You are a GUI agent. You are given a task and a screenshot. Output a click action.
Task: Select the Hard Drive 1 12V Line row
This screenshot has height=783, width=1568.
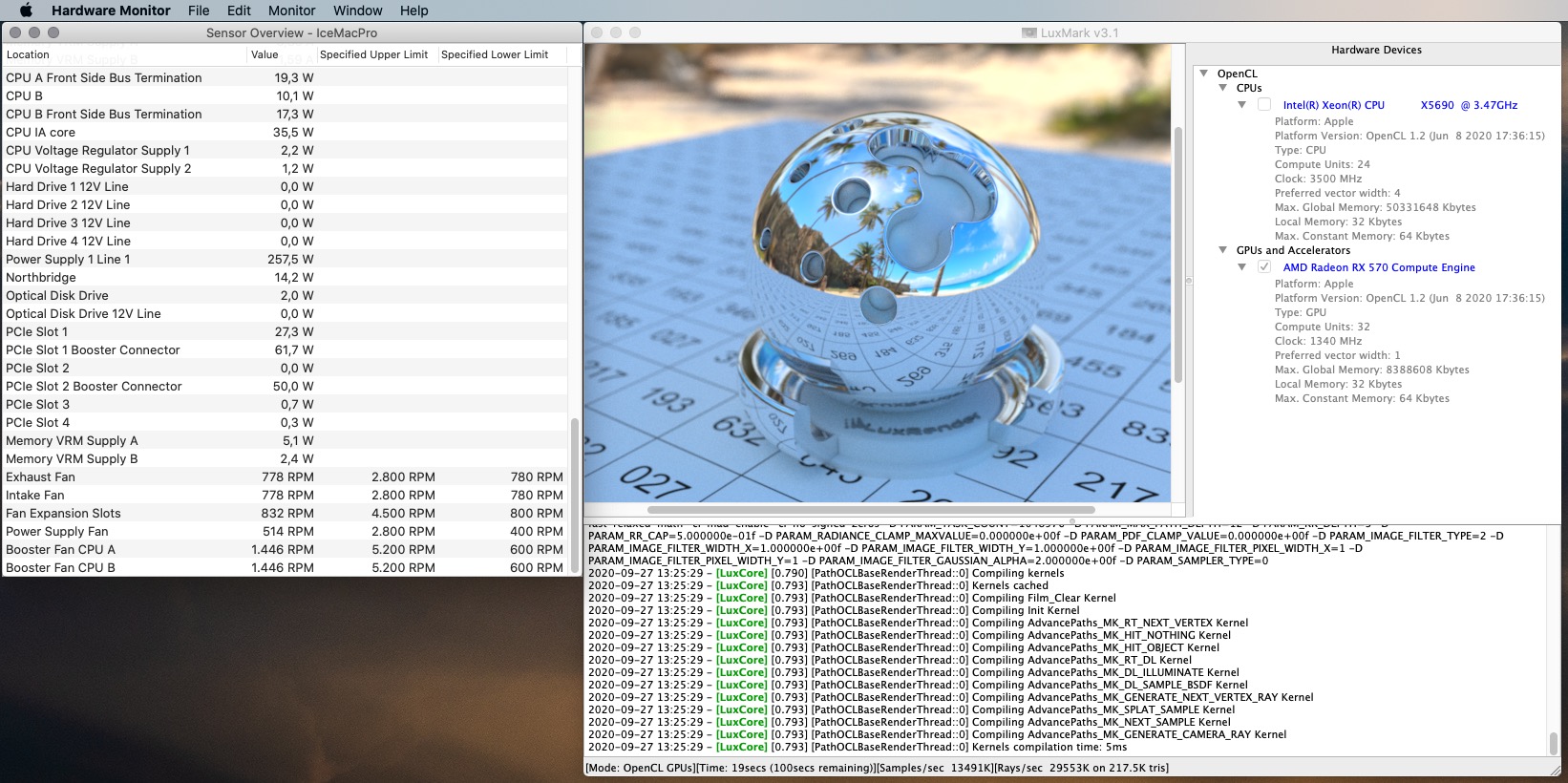286,186
